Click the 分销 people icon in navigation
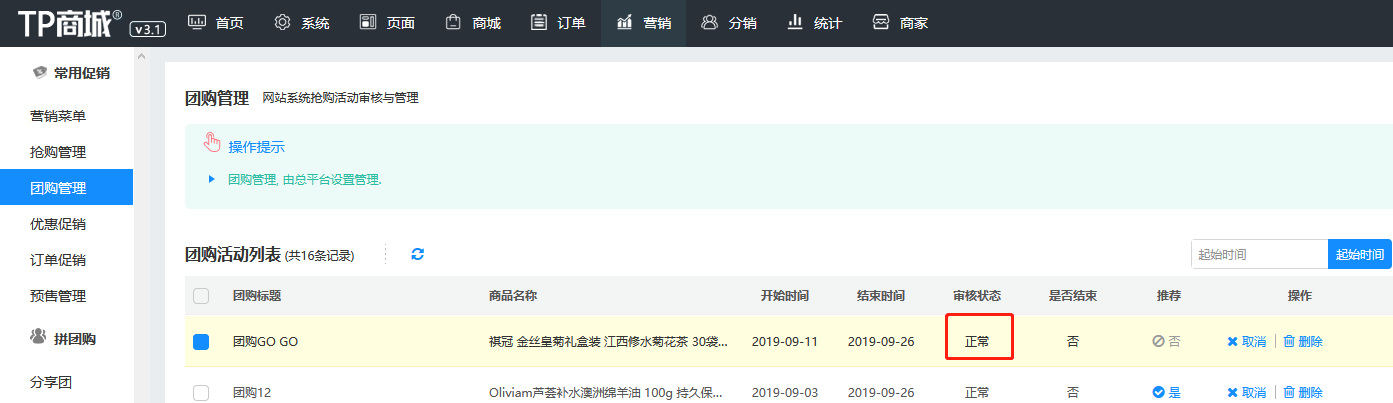Screen dimensions: 1393x403 [710, 22]
